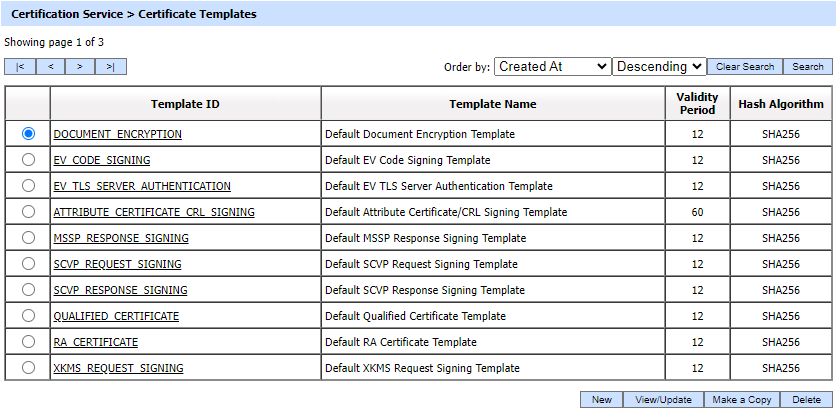Open the XKMS_REQUEST_SIGNING template link

(118, 368)
